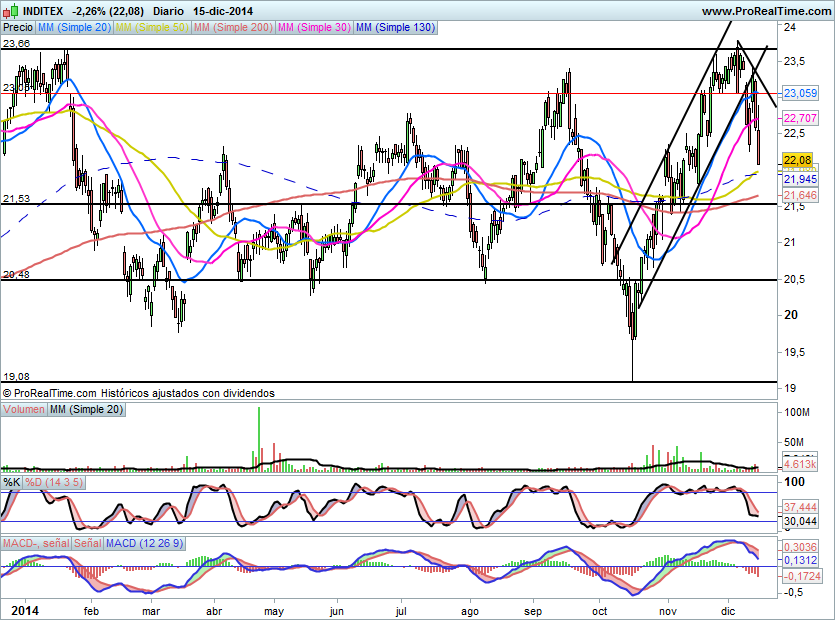This screenshot has width=835, height=620.
Task: Click the 50M volume axis label
Action: [794, 442]
